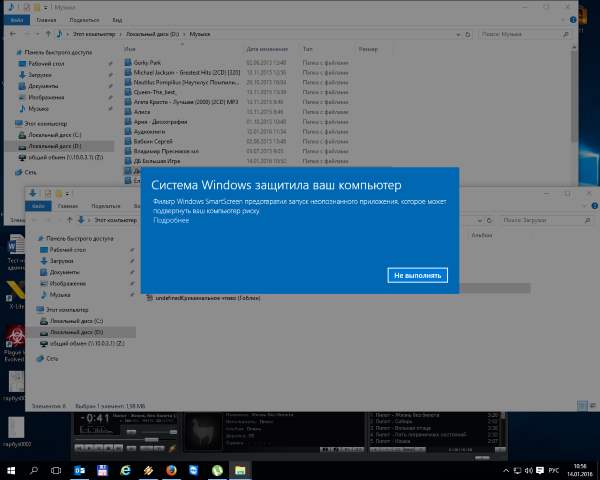Show hidden tray icons chevron

pos(506,470)
